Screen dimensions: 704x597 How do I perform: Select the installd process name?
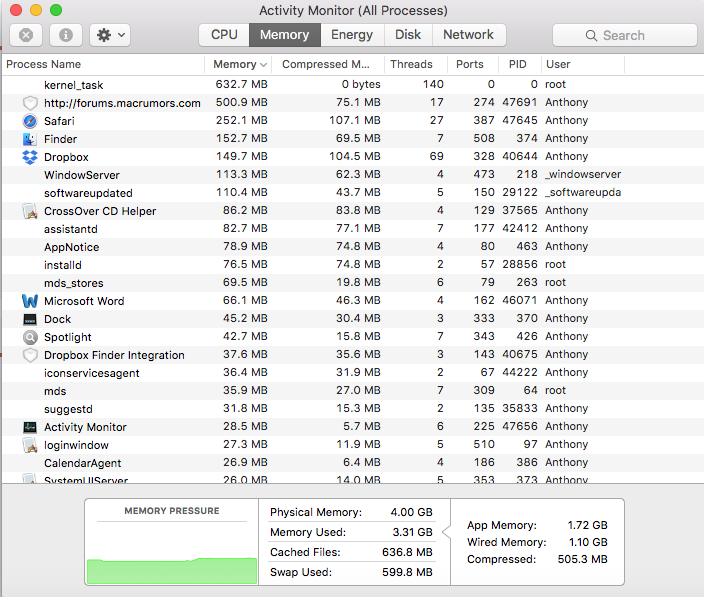click(x=62, y=265)
